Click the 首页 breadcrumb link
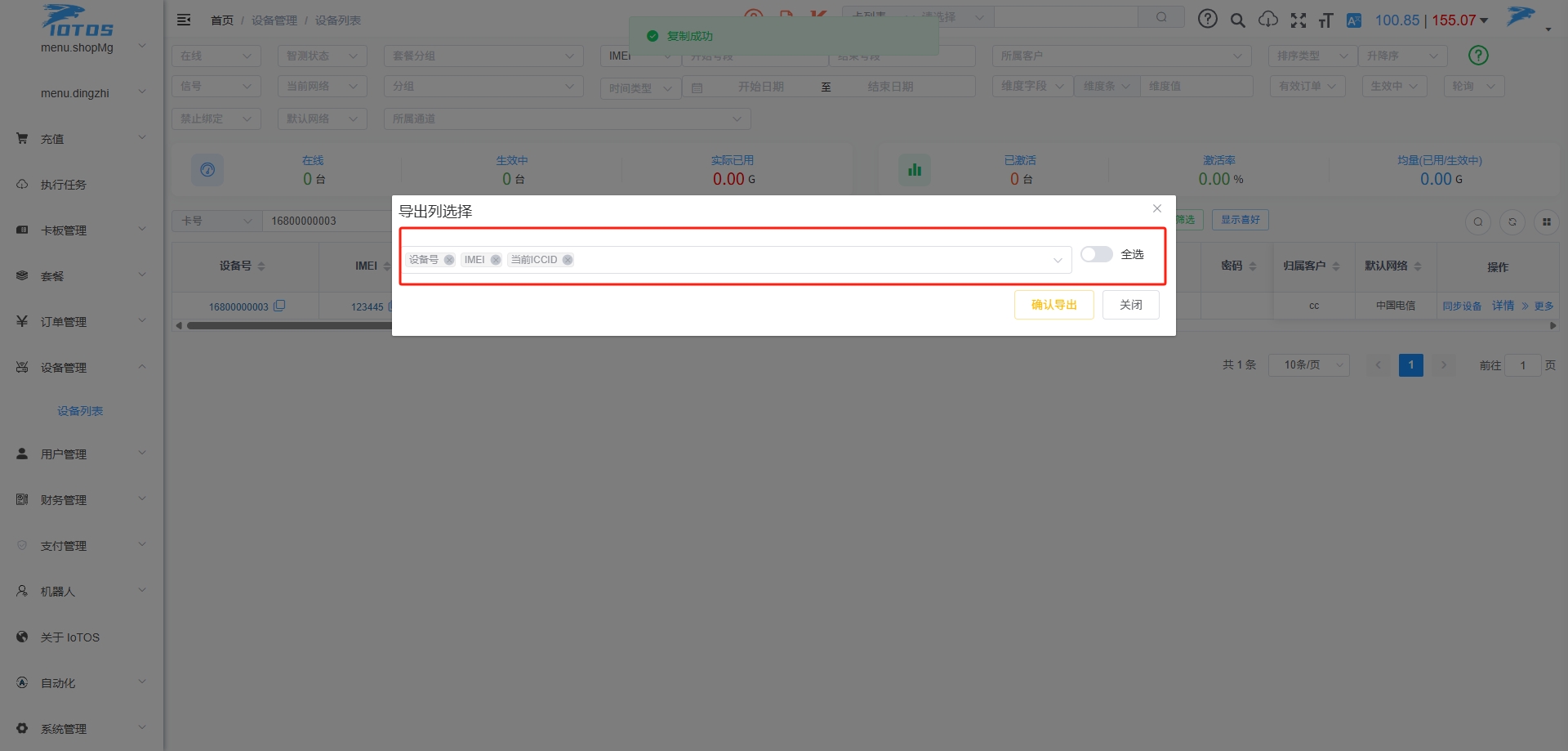Viewport: 1568px width, 751px height. click(222, 20)
